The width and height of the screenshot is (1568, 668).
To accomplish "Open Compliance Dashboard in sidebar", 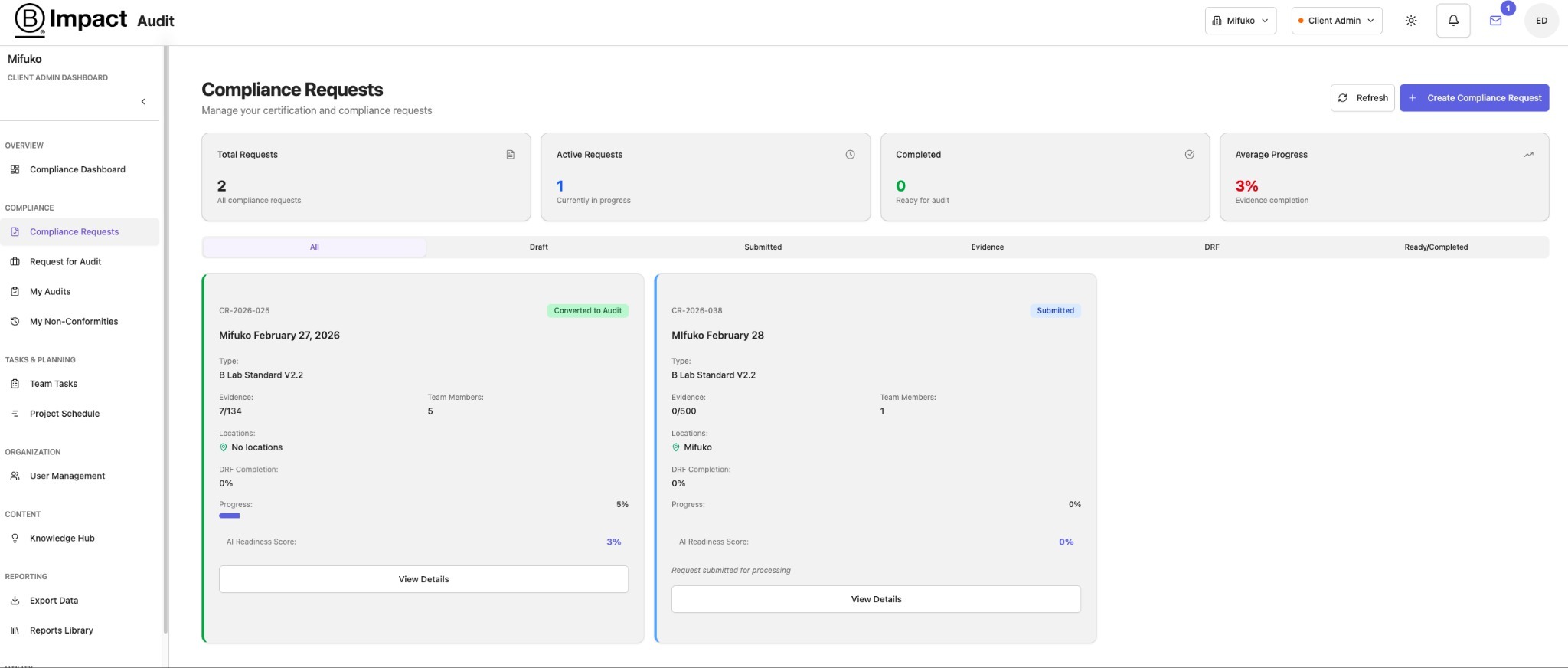I will pos(80,169).
